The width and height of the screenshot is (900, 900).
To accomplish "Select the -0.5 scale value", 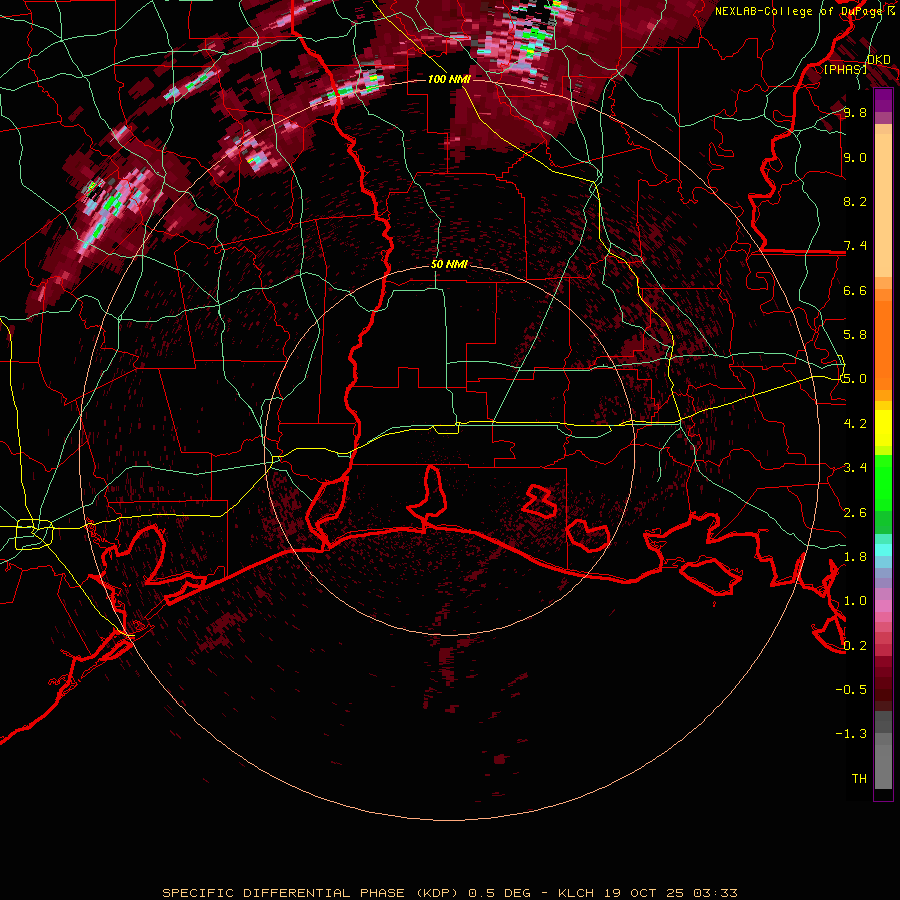I will coord(851,690).
